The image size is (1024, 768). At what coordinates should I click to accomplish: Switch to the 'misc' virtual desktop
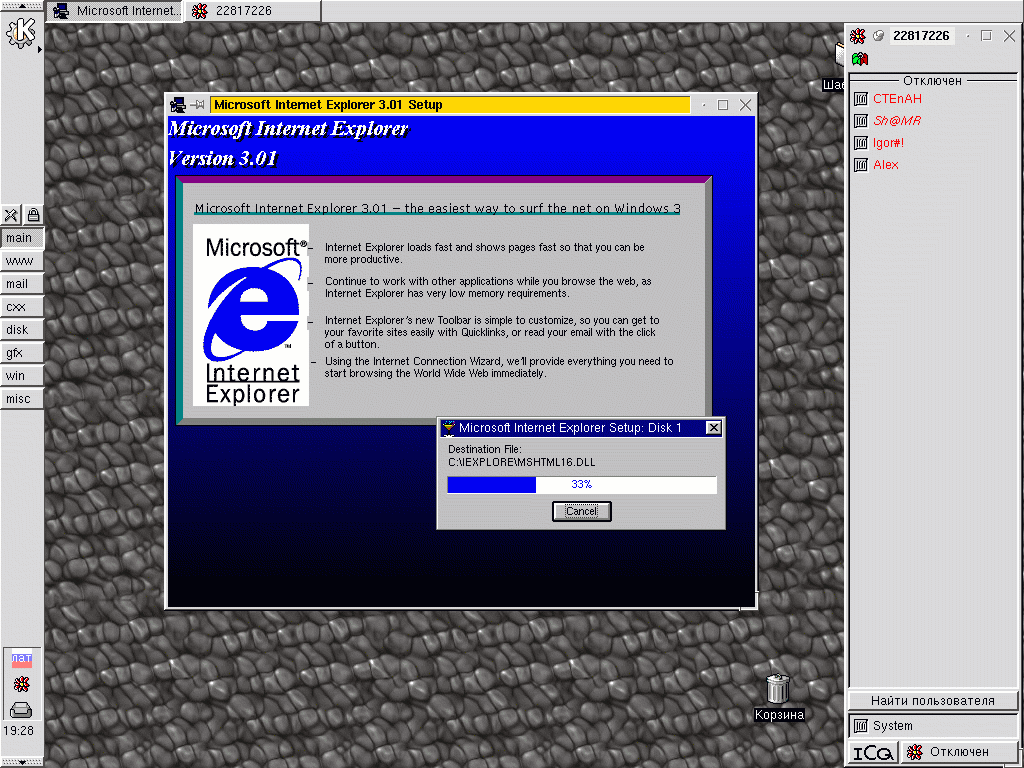click(x=22, y=398)
